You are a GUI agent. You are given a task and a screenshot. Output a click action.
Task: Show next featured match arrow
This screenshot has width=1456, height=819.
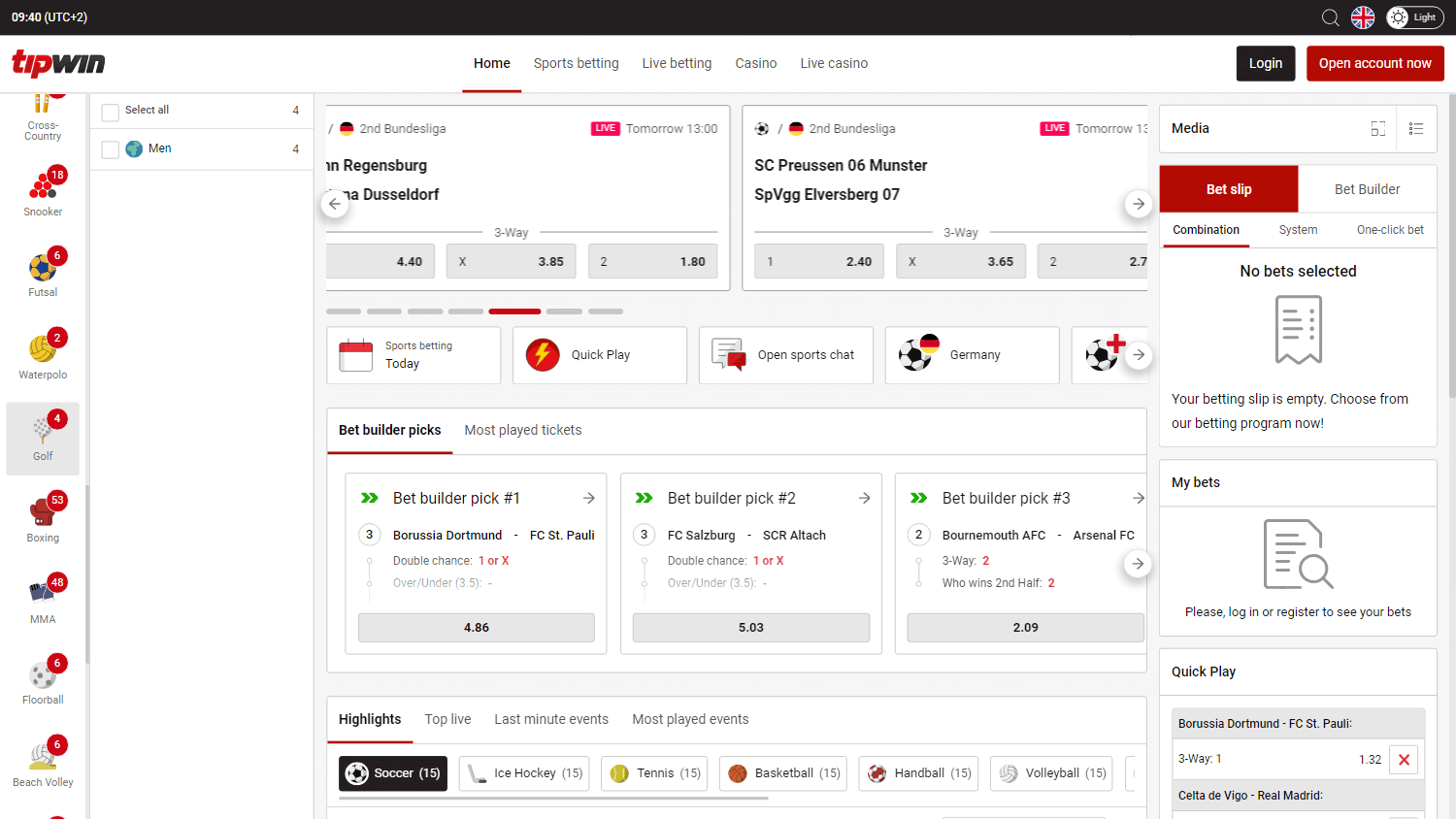(x=1139, y=204)
